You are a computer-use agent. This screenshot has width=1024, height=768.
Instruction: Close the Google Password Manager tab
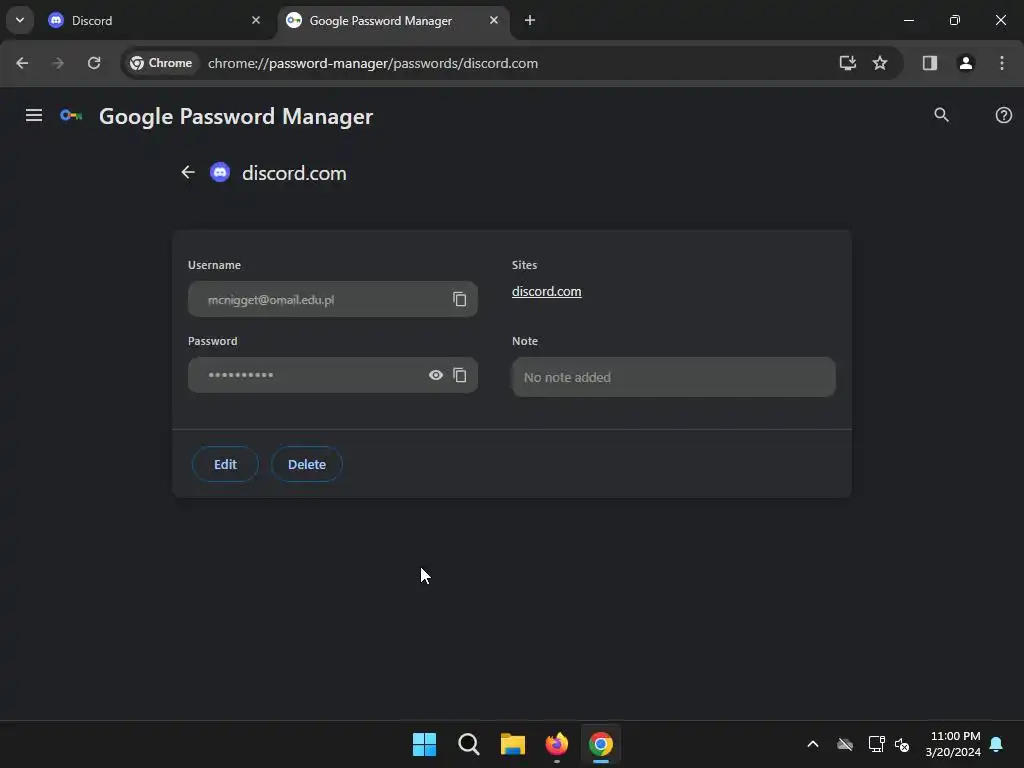494,20
